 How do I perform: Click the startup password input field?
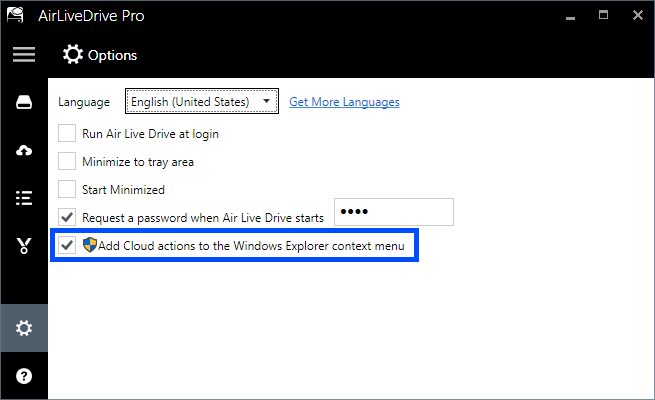click(393, 212)
